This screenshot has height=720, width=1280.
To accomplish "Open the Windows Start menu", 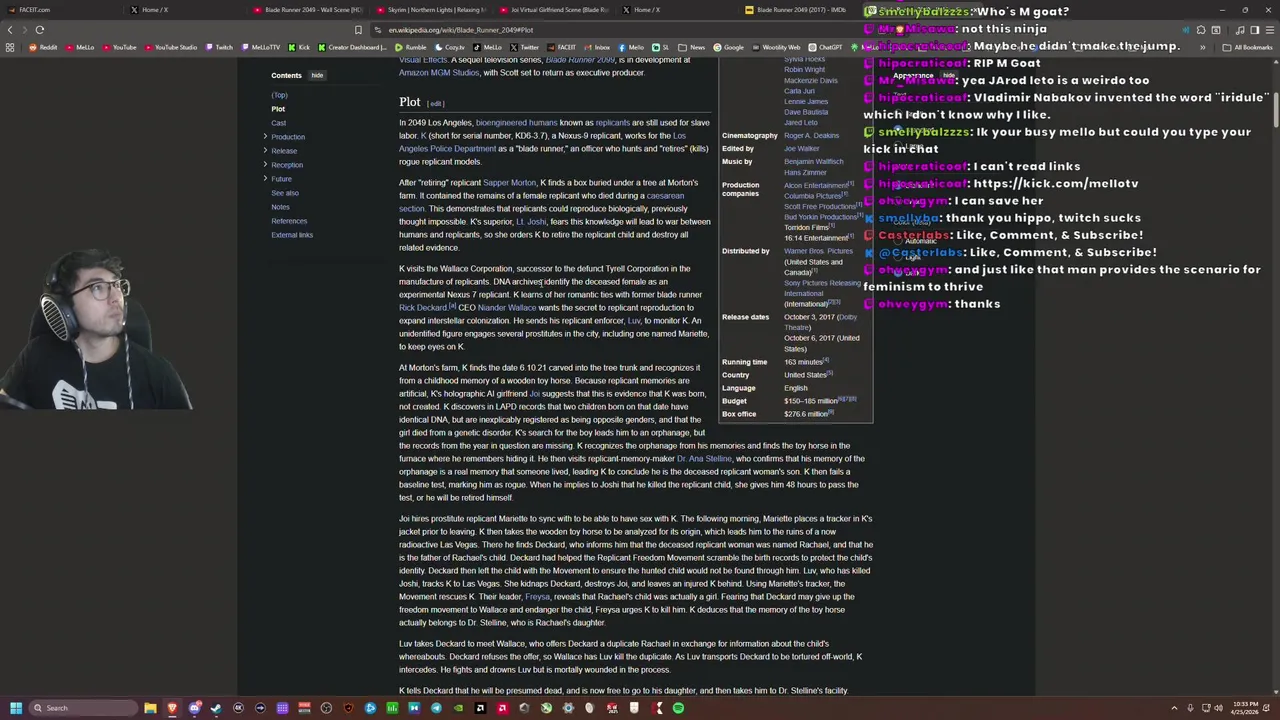I will (15, 708).
